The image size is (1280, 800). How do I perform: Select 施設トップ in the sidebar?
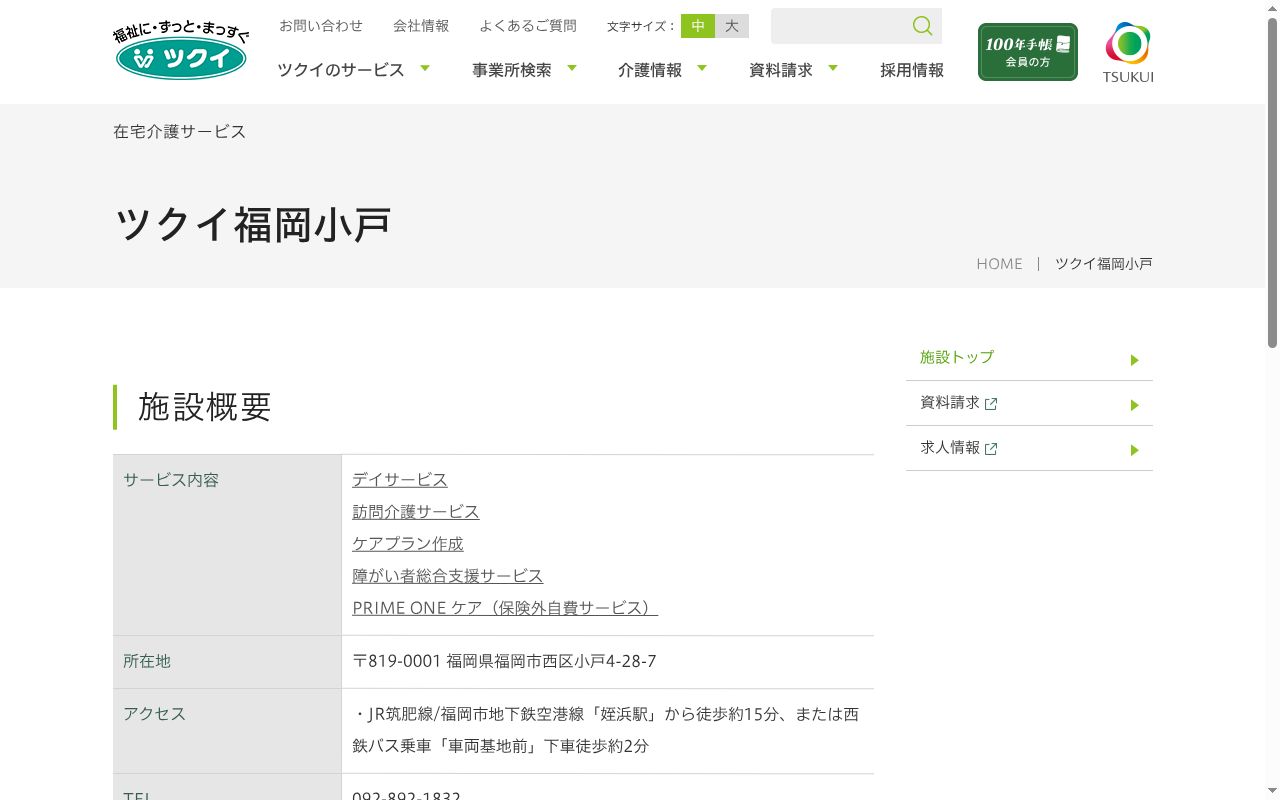[x=1029, y=358]
